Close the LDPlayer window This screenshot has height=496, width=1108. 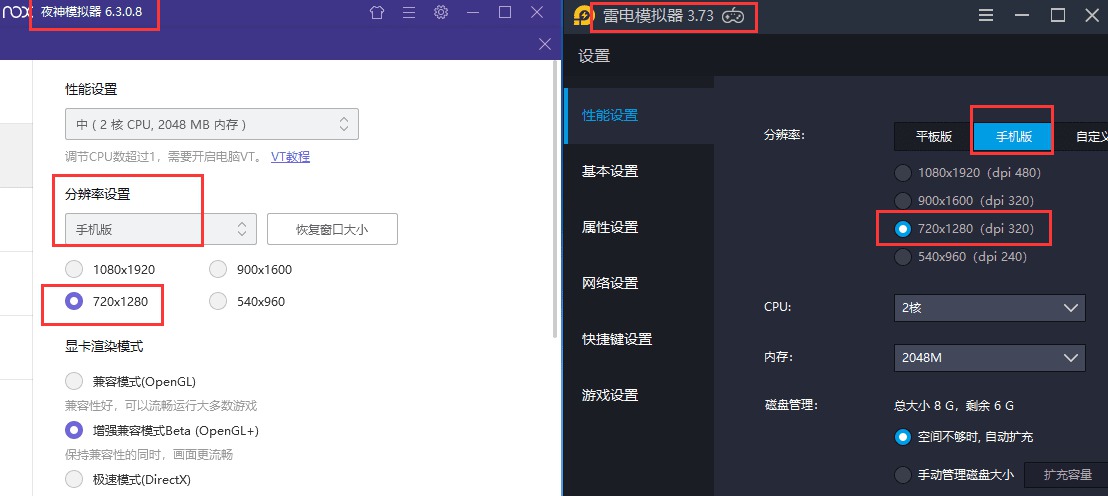point(1092,16)
